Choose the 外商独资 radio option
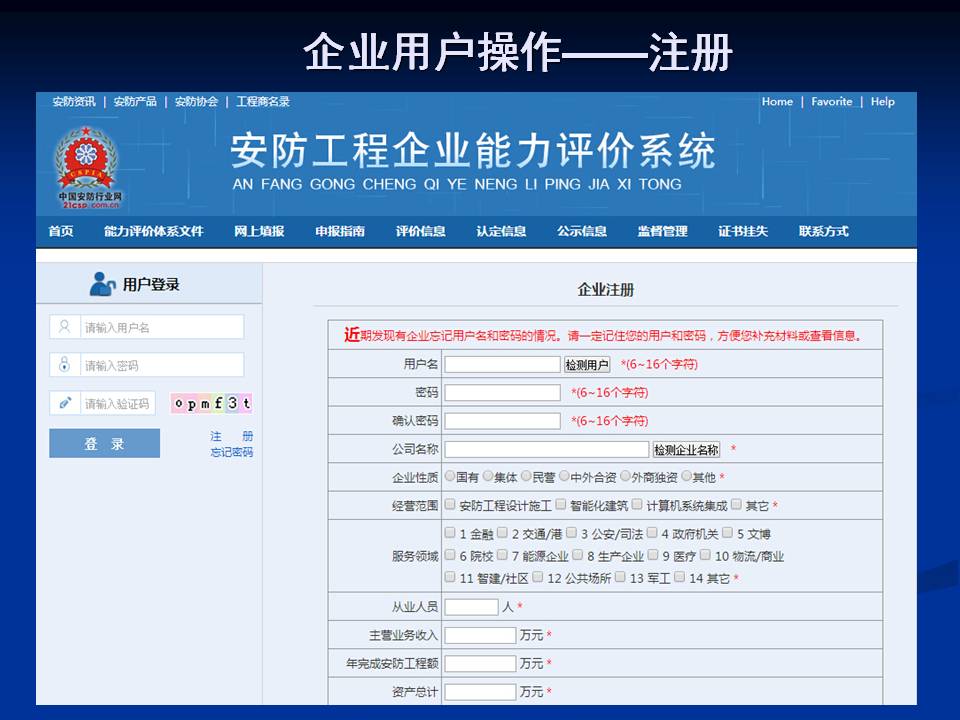 (x=625, y=476)
